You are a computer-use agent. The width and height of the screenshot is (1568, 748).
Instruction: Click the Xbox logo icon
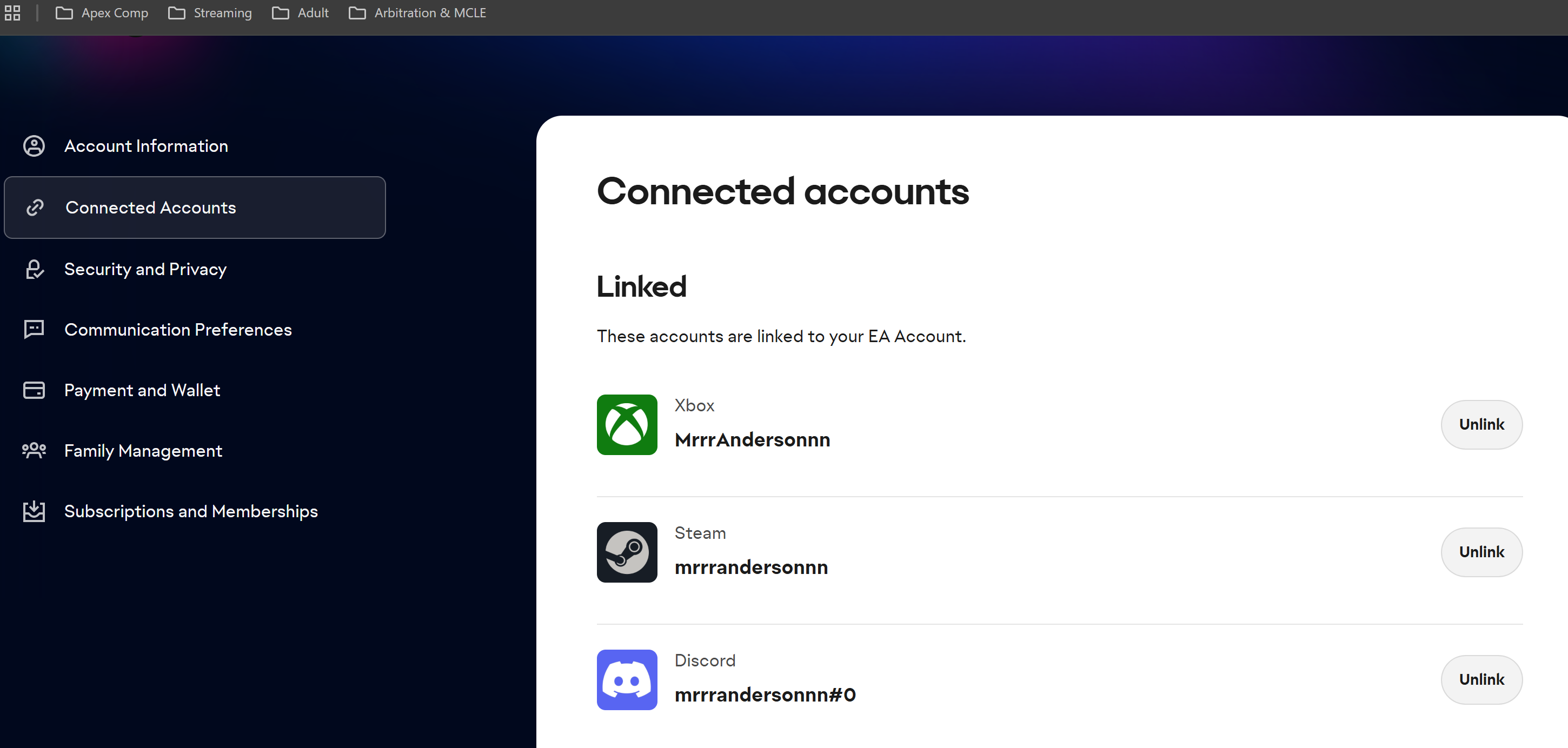(x=626, y=424)
